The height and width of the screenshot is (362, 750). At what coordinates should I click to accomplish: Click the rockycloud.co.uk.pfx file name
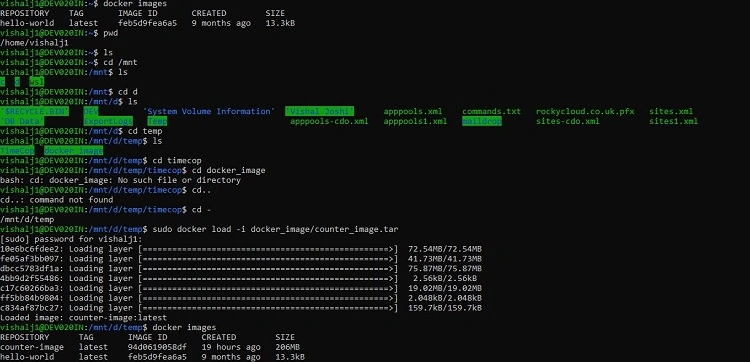coord(585,111)
